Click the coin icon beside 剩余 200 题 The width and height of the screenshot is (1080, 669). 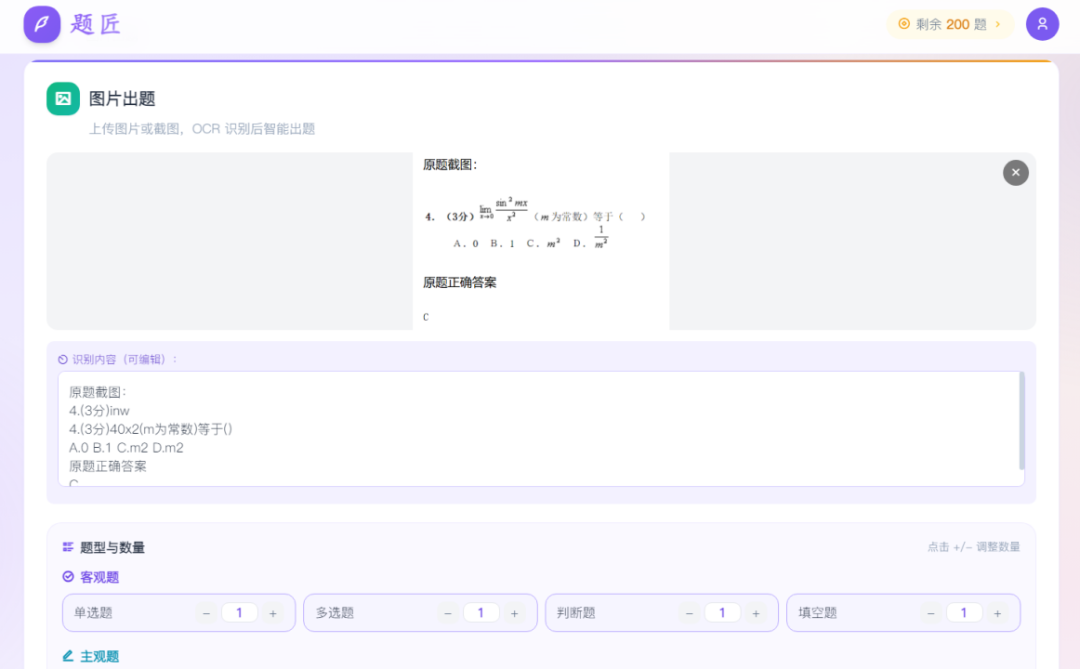[x=904, y=24]
